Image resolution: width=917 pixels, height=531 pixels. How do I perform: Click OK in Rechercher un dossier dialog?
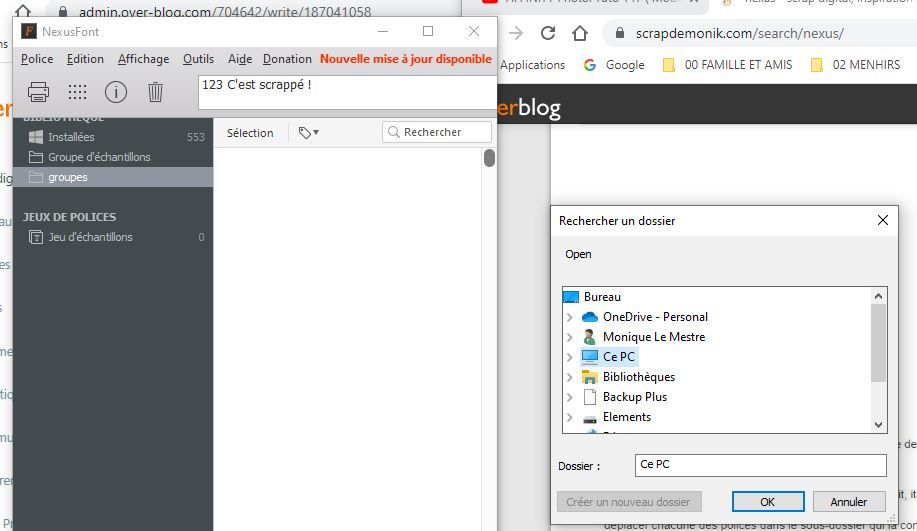tap(768, 502)
